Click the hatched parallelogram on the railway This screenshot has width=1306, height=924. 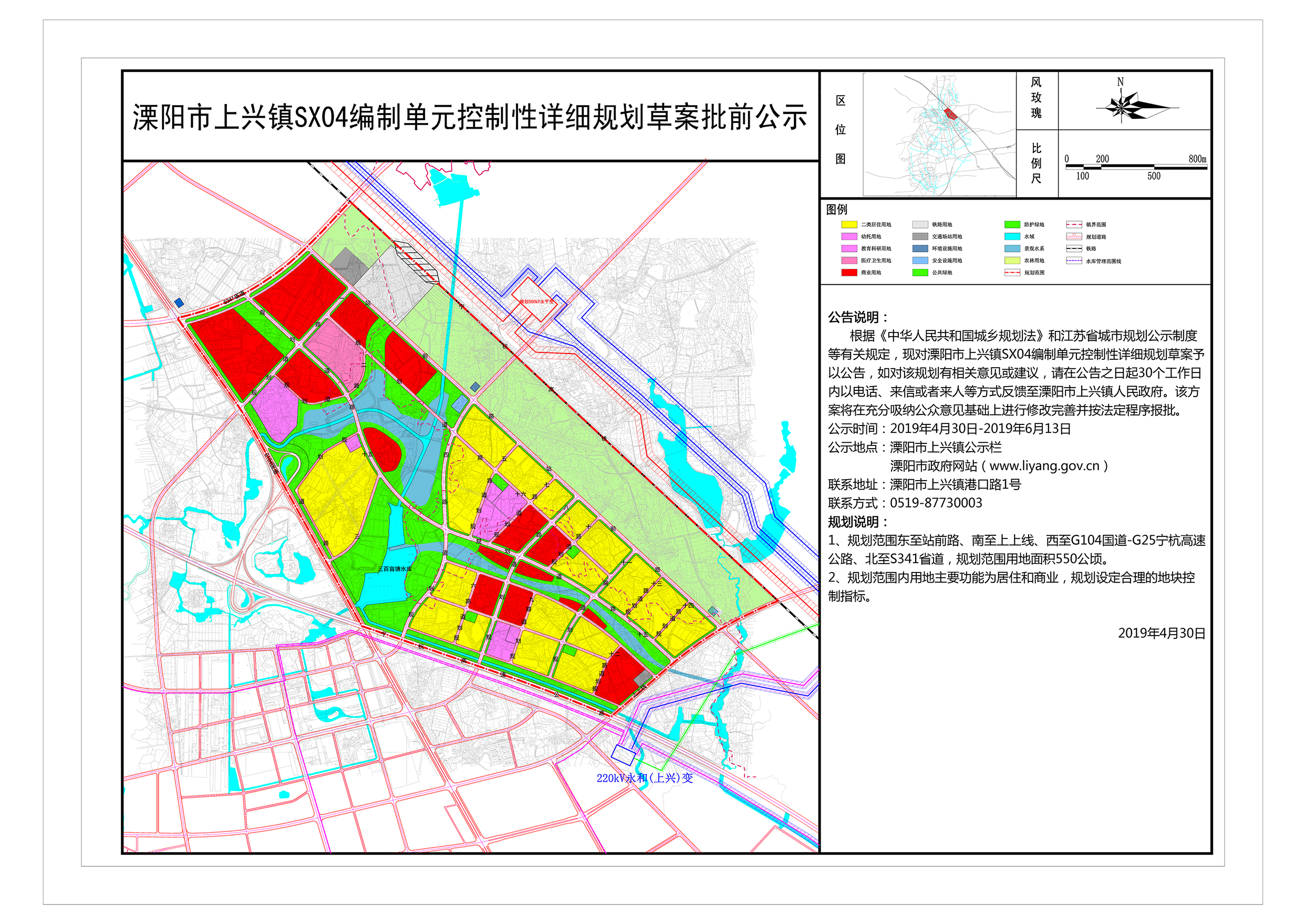(x=416, y=262)
